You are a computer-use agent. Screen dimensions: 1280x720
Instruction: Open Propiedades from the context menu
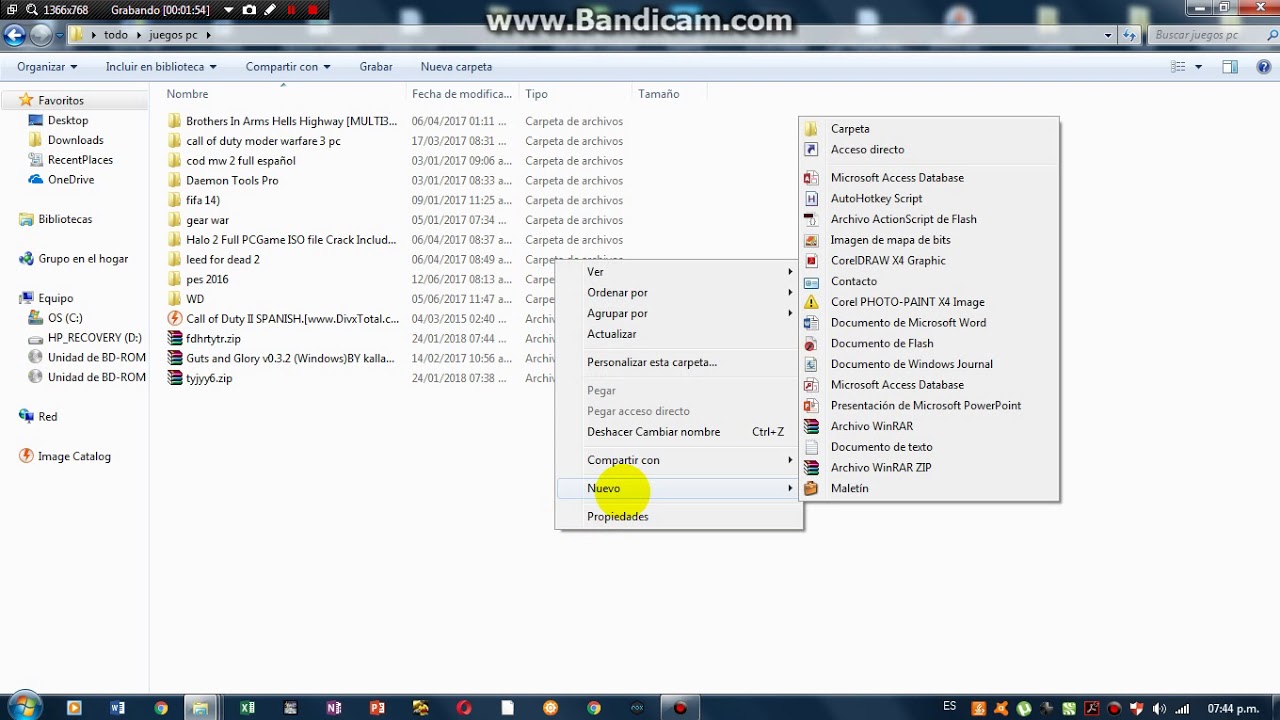(x=679, y=516)
